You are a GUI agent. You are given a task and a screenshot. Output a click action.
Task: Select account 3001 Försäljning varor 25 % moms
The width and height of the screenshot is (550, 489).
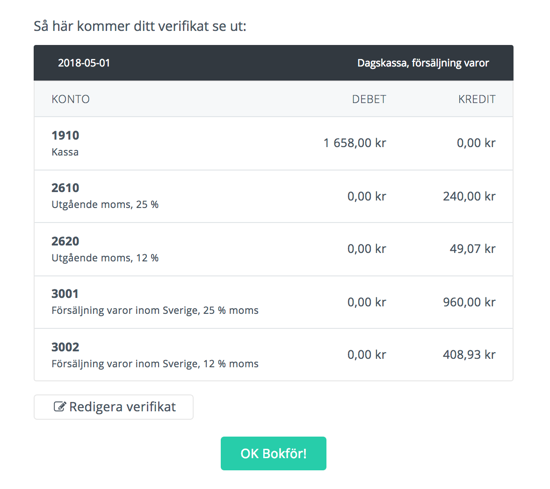point(273,302)
